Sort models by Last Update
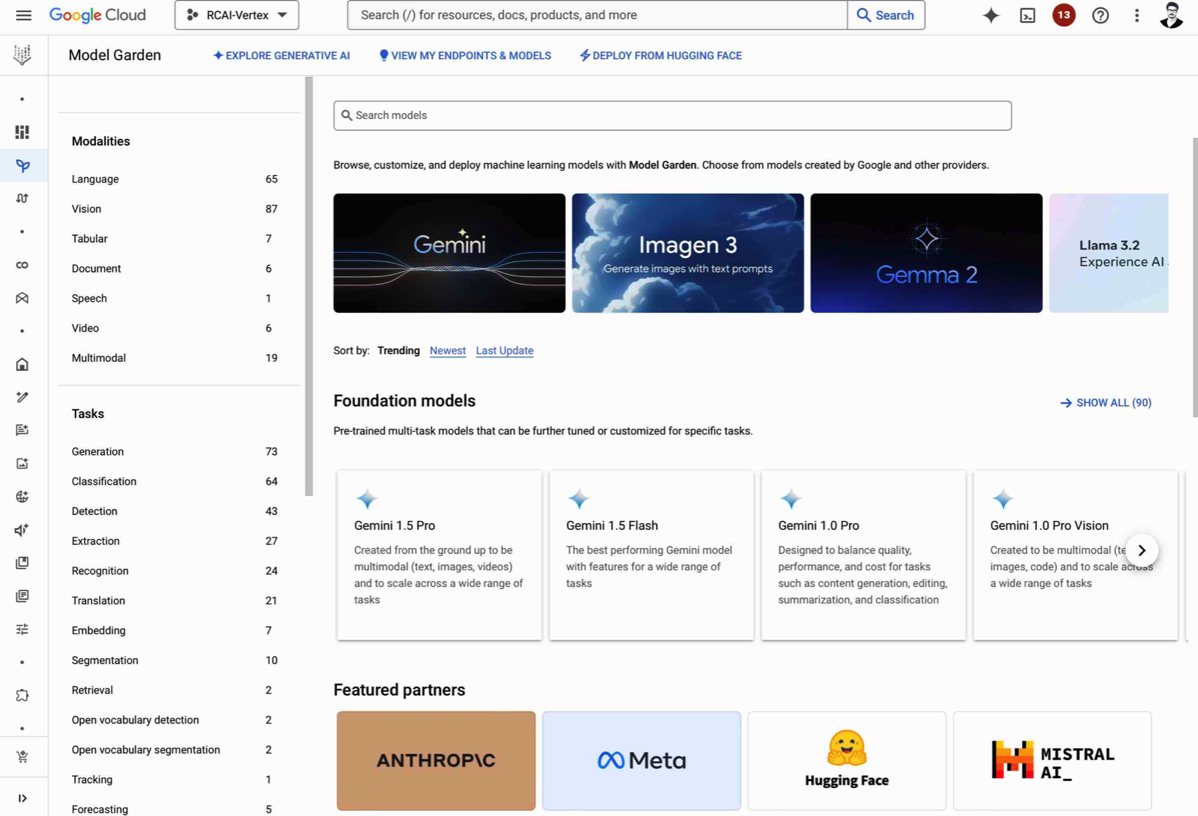Image resolution: width=1198 pixels, height=816 pixels. (x=504, y=351)
